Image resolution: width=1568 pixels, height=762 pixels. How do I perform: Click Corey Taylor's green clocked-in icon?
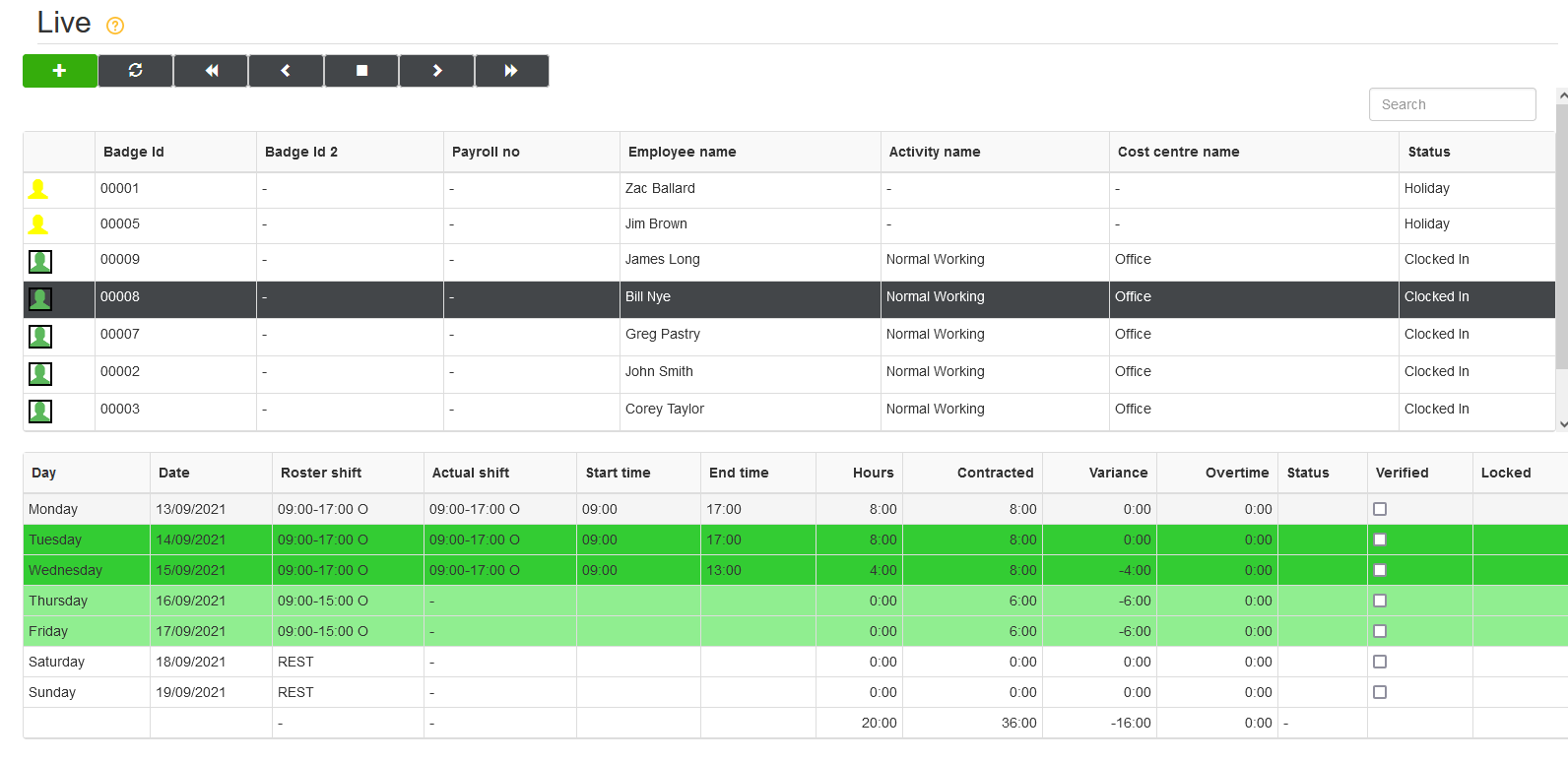40,411
